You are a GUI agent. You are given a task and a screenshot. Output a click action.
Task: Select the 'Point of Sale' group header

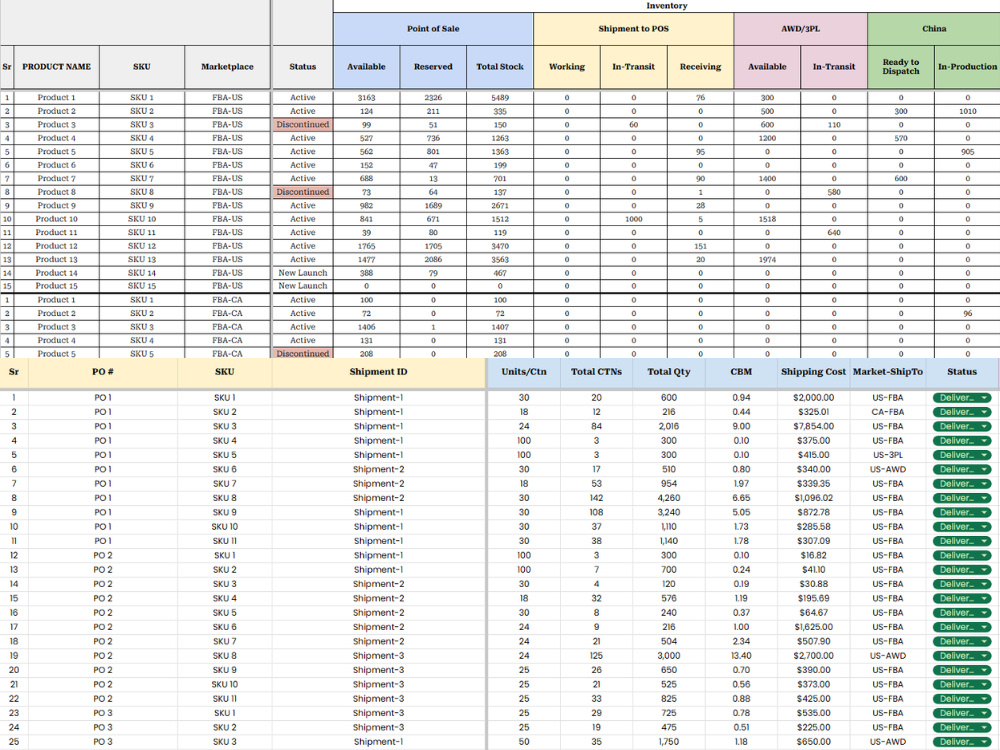(433, 29)
